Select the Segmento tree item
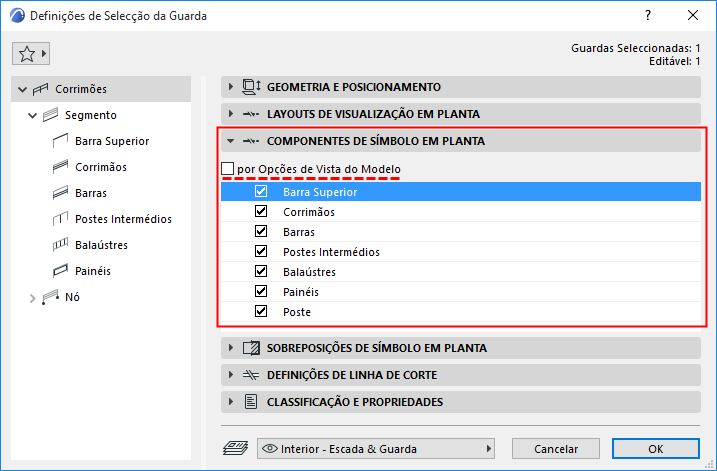This screenshot has width=717, height=471. click(x=90, y=115)
